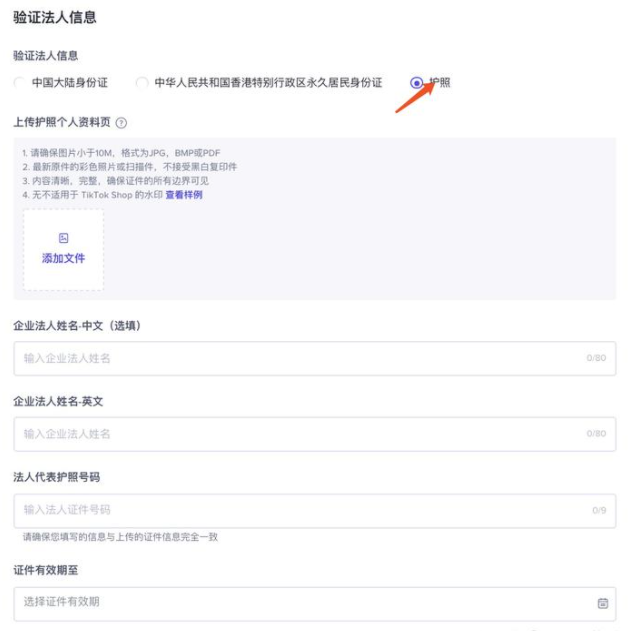Screen dimensions: 631x631
Task: Open the 选择证件有效期 date picker field
Action: click(315, 603)
